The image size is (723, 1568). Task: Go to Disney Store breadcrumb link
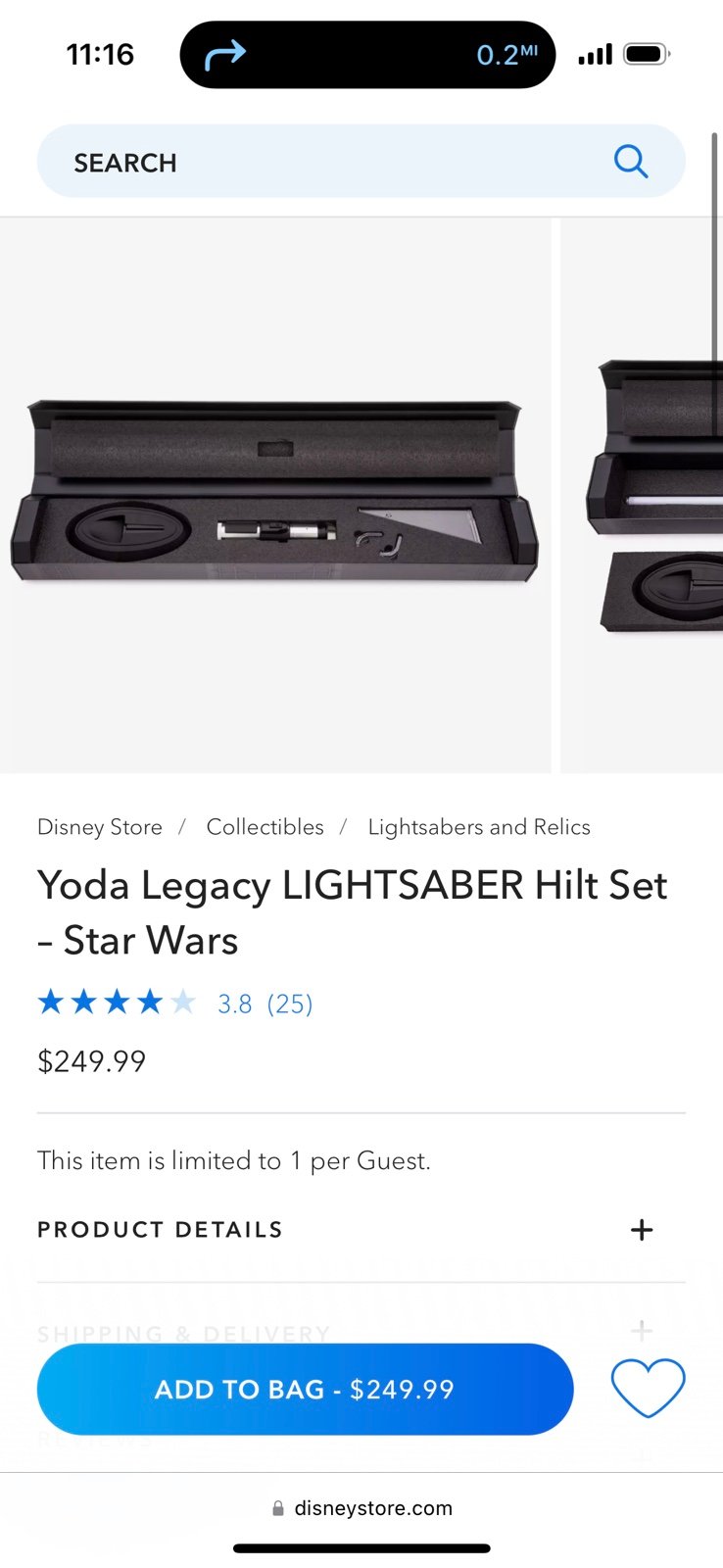point(100,827)
